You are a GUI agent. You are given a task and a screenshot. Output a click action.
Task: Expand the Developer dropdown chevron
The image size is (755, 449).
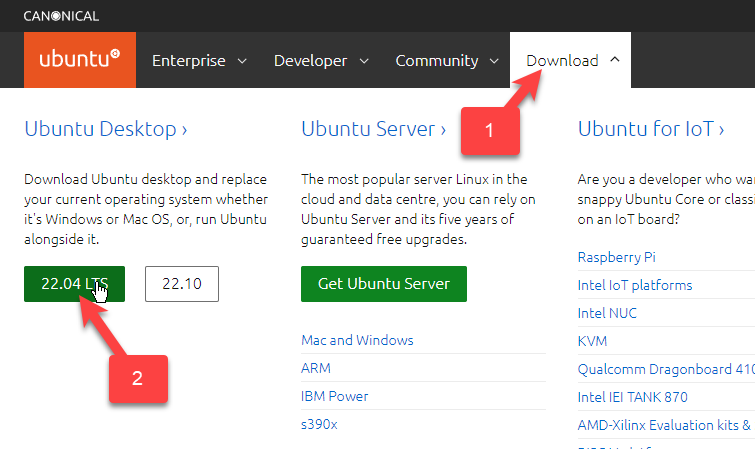click(364, 61)
